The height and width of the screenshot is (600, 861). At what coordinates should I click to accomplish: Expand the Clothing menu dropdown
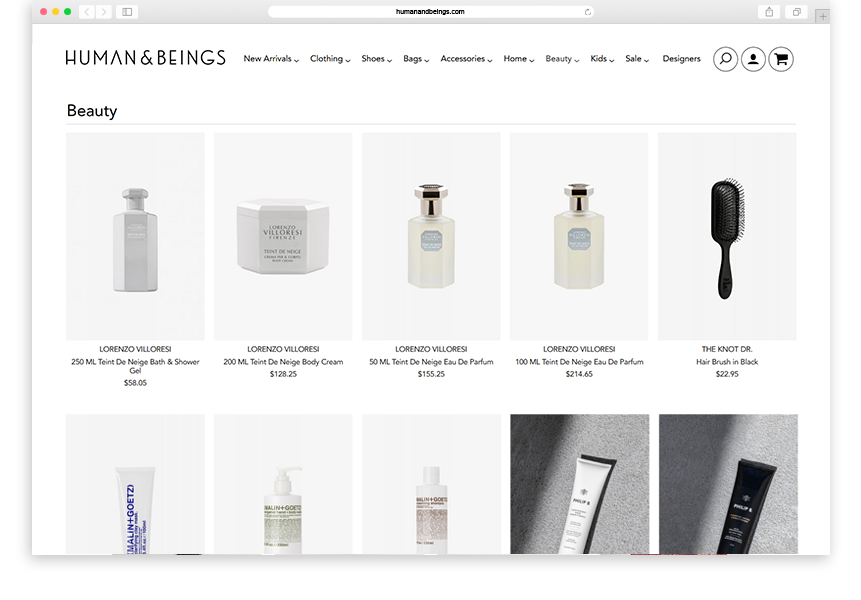[330, 59]
